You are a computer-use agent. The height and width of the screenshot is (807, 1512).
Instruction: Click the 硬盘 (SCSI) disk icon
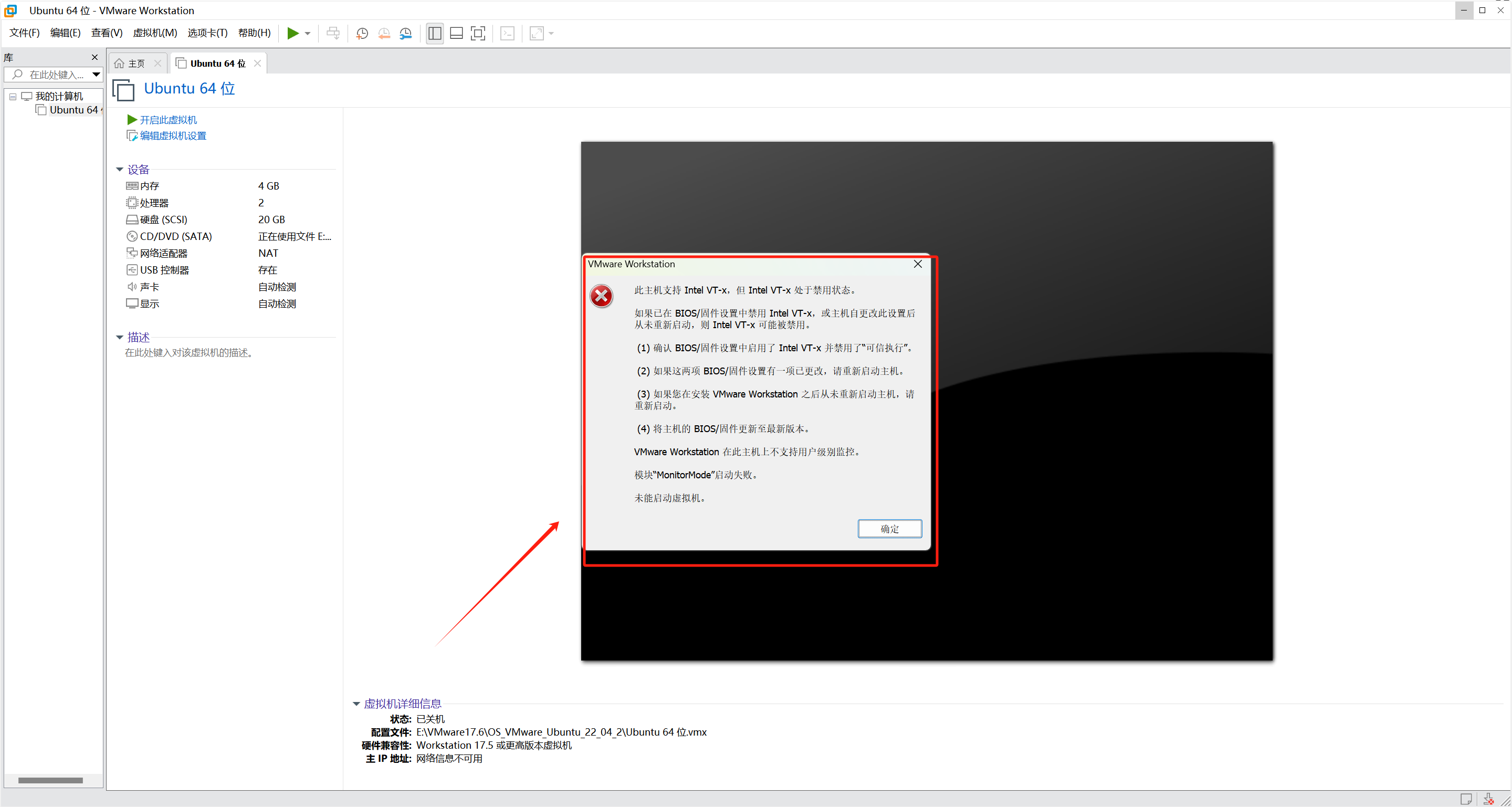click(132, 219)
